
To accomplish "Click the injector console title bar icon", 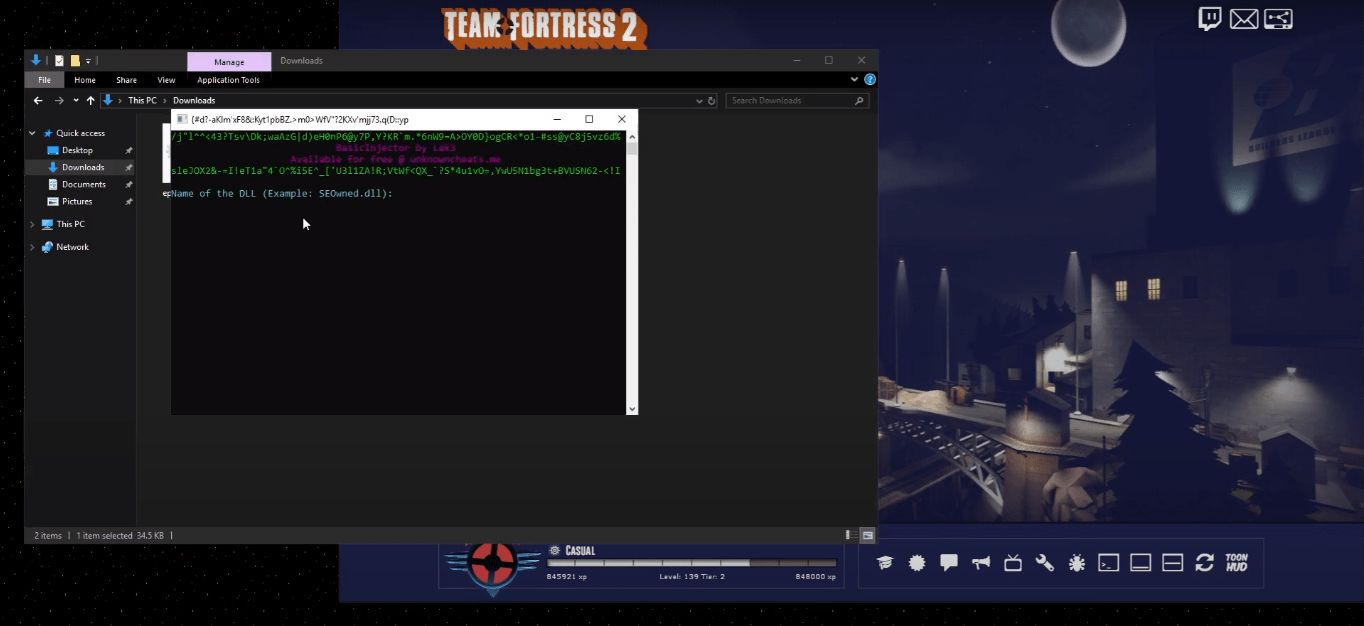I will click(x=182, y=119).
